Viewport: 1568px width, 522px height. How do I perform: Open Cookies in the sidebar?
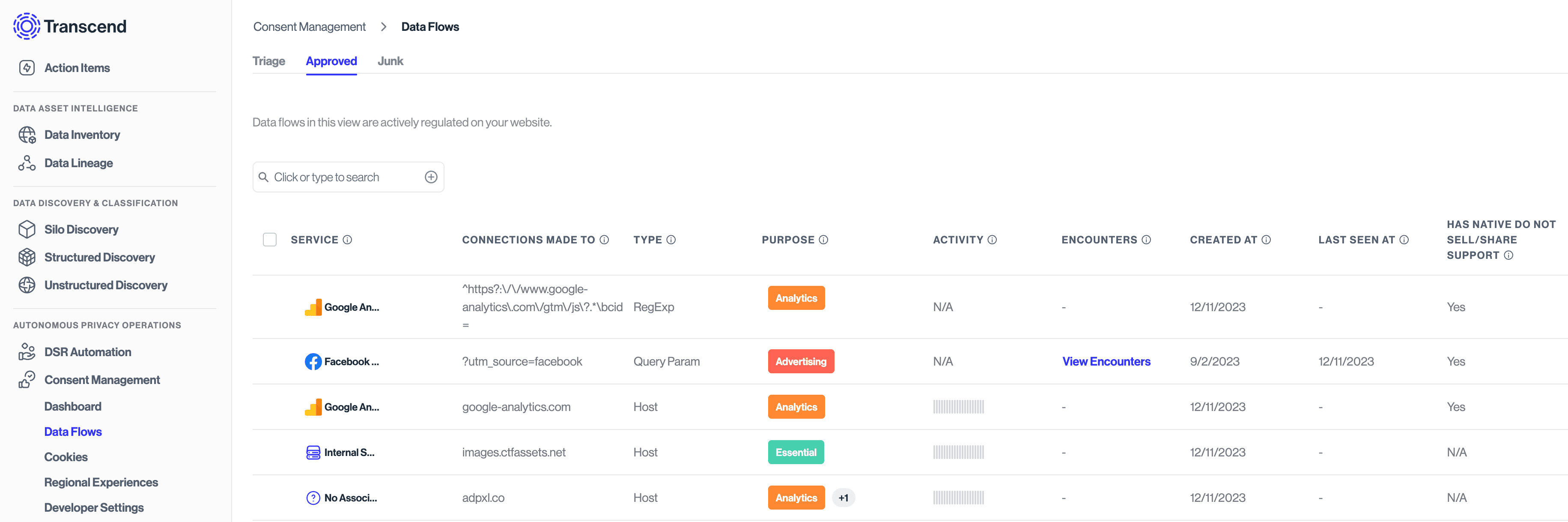click(x=66, y=457)
